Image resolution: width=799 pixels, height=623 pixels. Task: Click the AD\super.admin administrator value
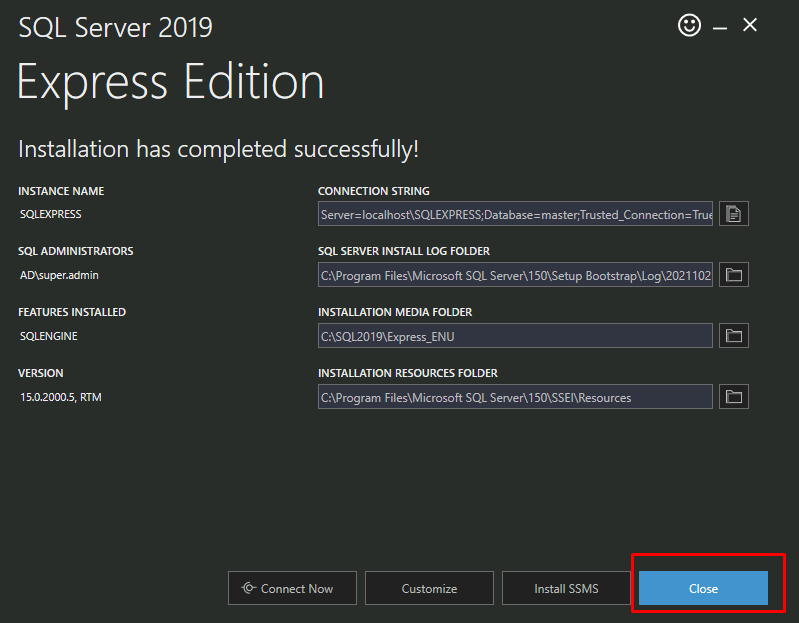59,275
